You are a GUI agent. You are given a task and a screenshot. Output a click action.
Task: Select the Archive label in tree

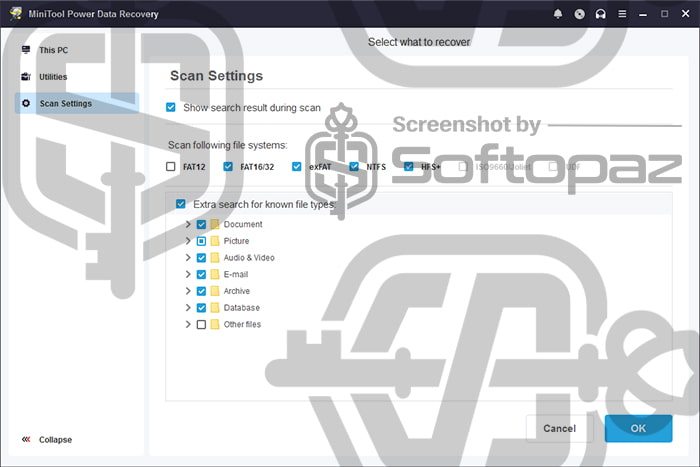237,291
